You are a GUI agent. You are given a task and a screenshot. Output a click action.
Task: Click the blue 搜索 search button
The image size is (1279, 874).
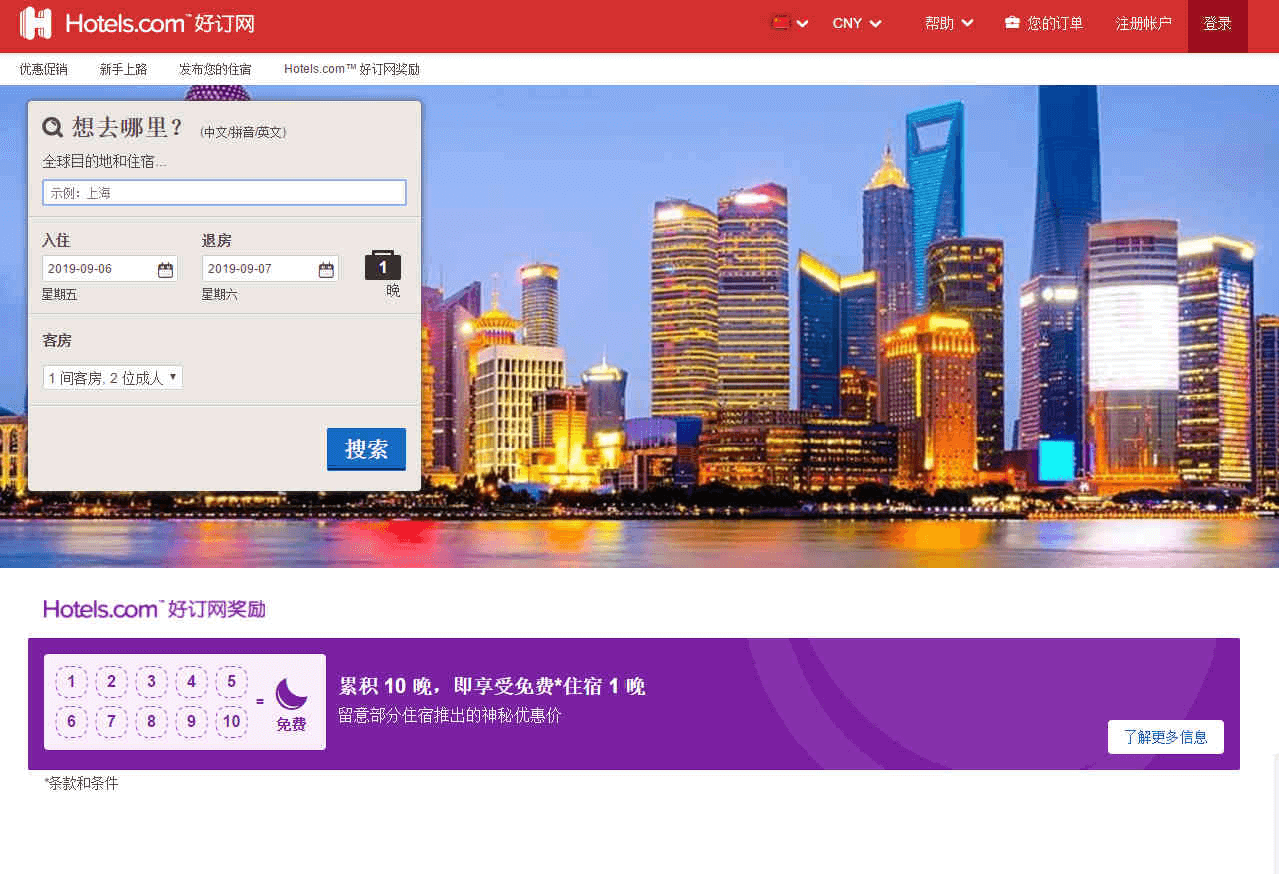(x=366, y=449)
